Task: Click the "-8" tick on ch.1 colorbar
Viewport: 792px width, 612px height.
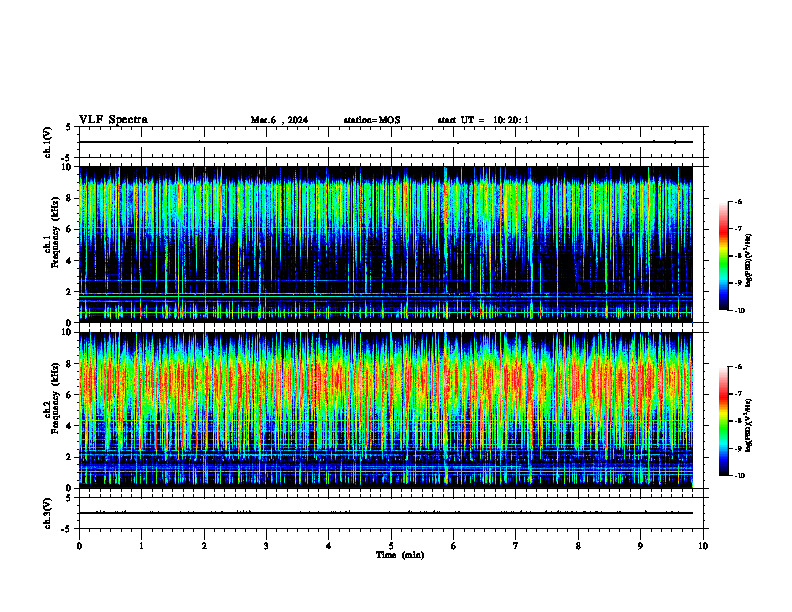Action: tap(738, 256)
